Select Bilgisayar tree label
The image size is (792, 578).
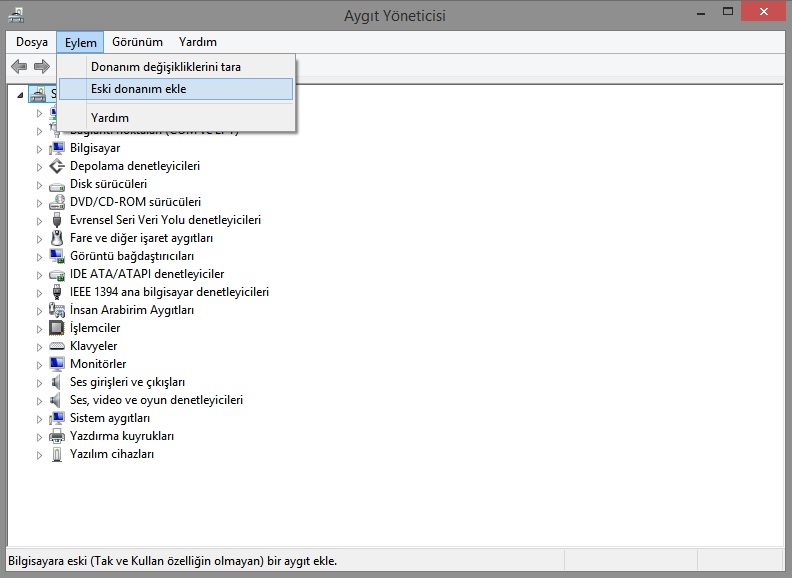(95, 148)
